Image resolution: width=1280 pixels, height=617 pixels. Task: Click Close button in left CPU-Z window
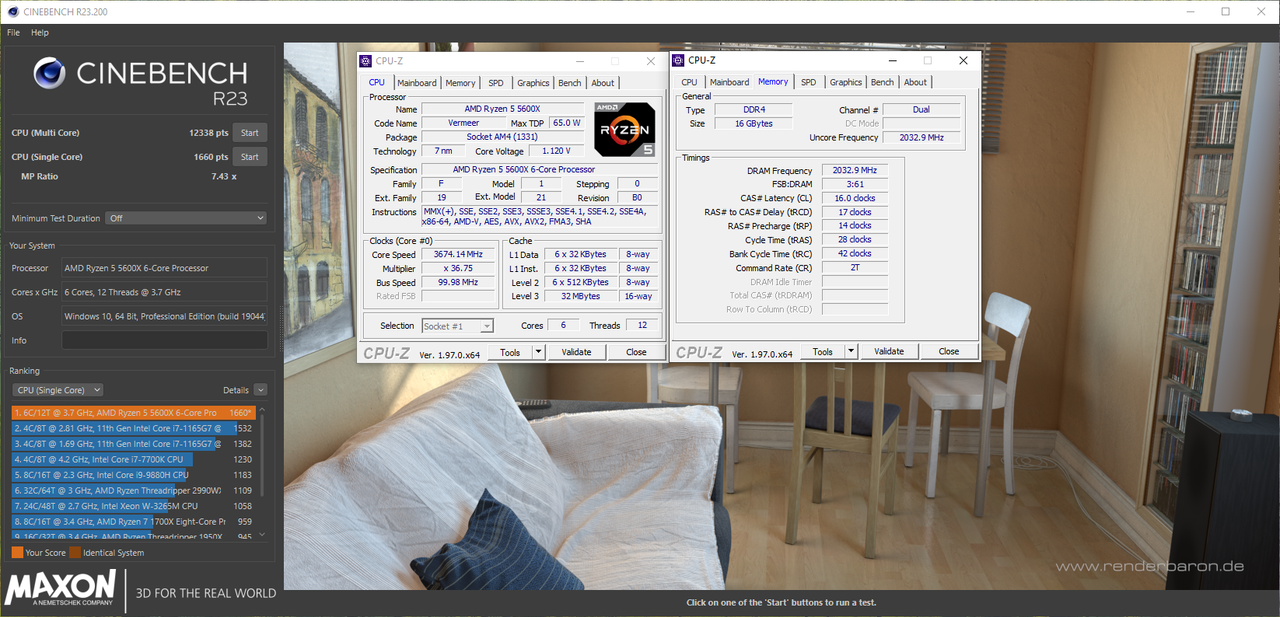pyautogui.click(x=636, y=352)
